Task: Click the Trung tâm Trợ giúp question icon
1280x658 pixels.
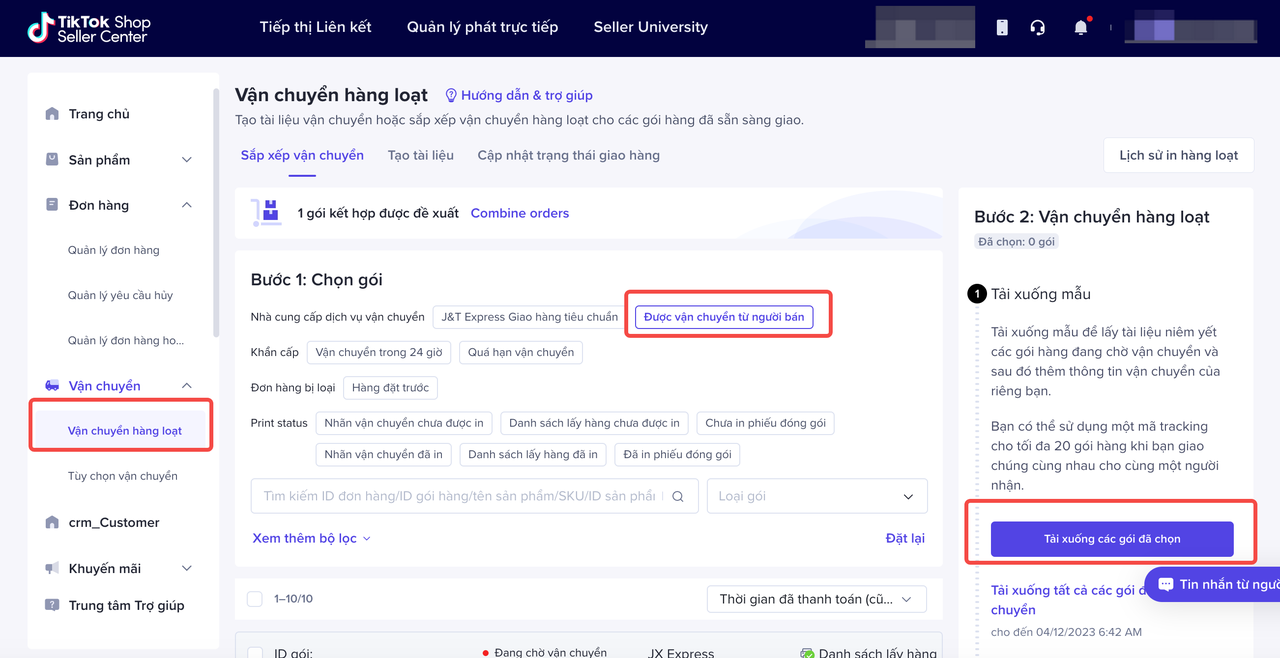Action: click(52, 605)
